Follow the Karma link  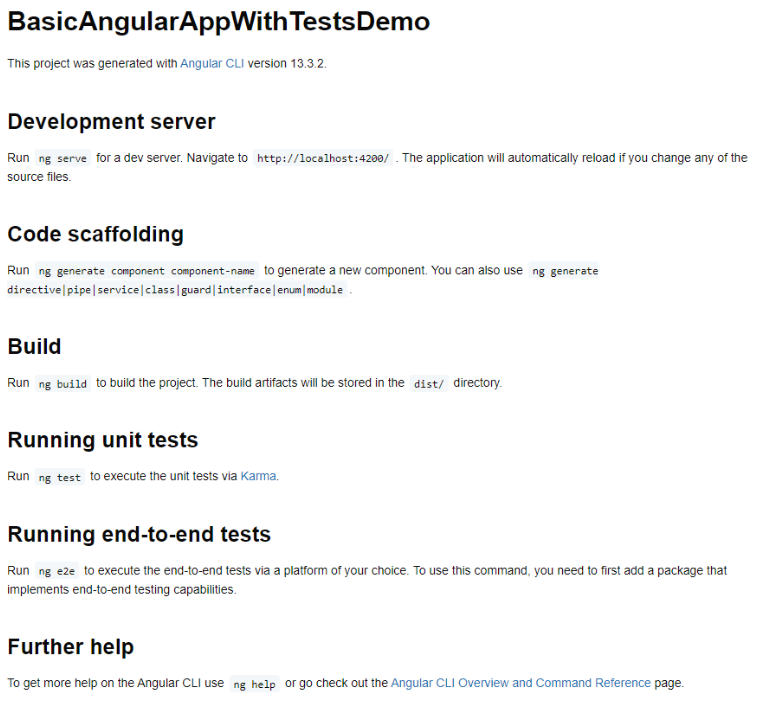[x=258, y=476]
